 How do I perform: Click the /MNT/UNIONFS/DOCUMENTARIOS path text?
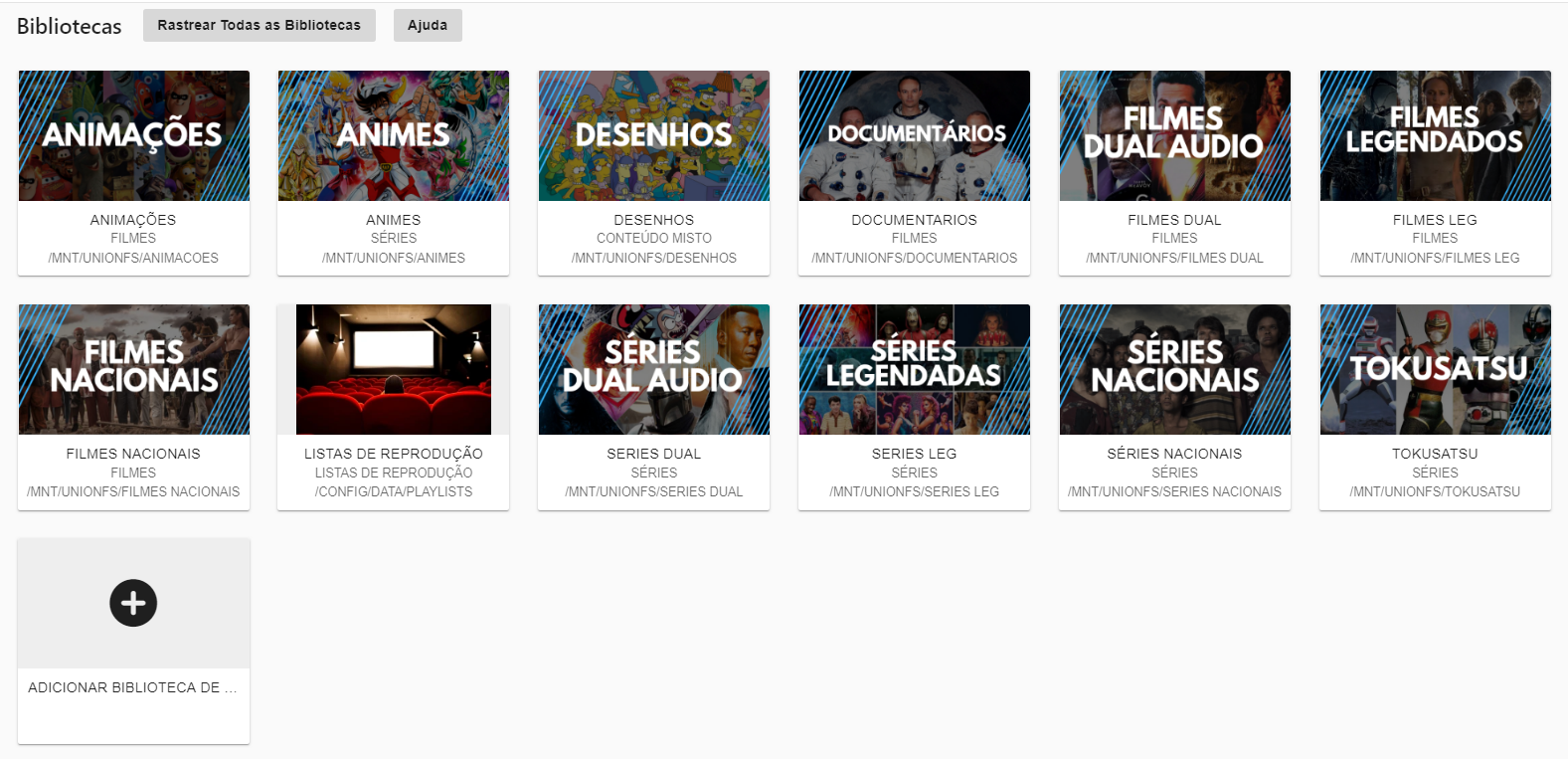(x=915, y=258)
